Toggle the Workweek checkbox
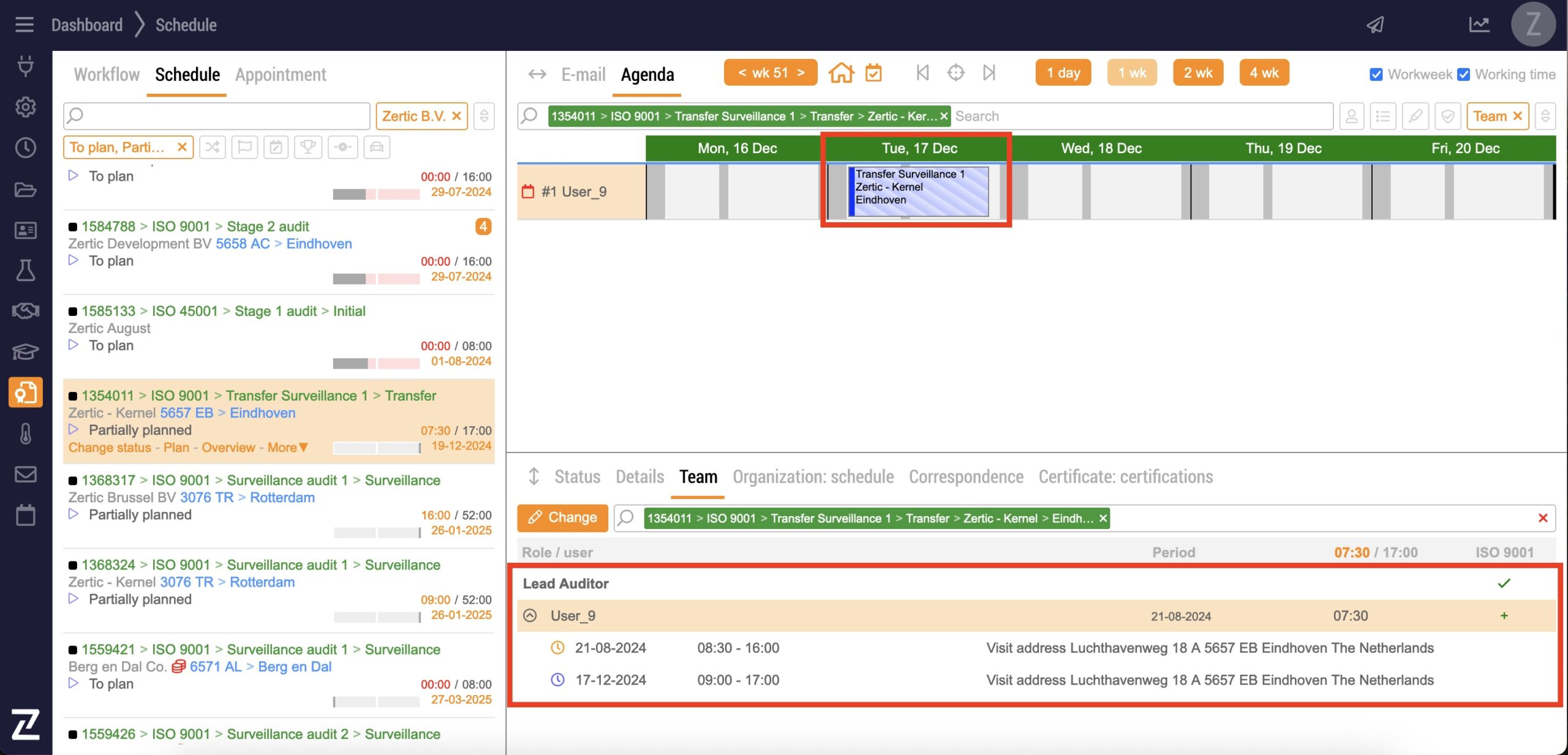Screen dimensions: 1568x755 point(1376,75)
